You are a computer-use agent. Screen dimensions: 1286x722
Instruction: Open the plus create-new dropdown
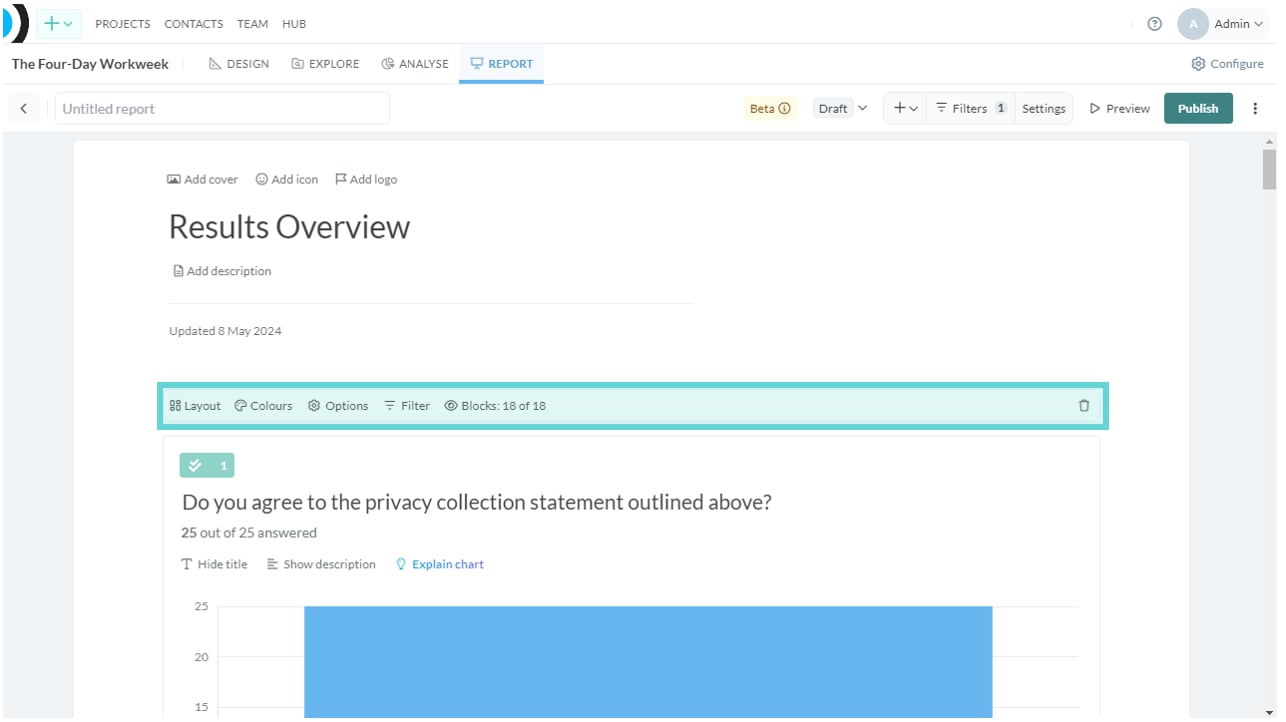[58, 24]
